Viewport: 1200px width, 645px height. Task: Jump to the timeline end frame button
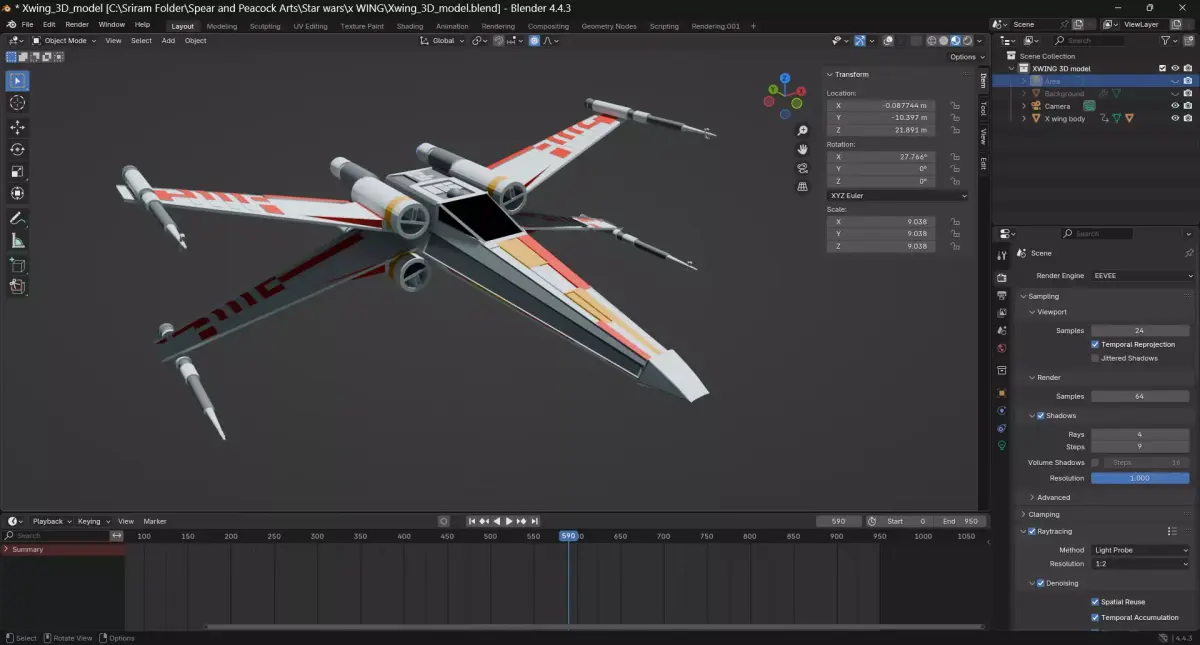[x=535, y=521]
